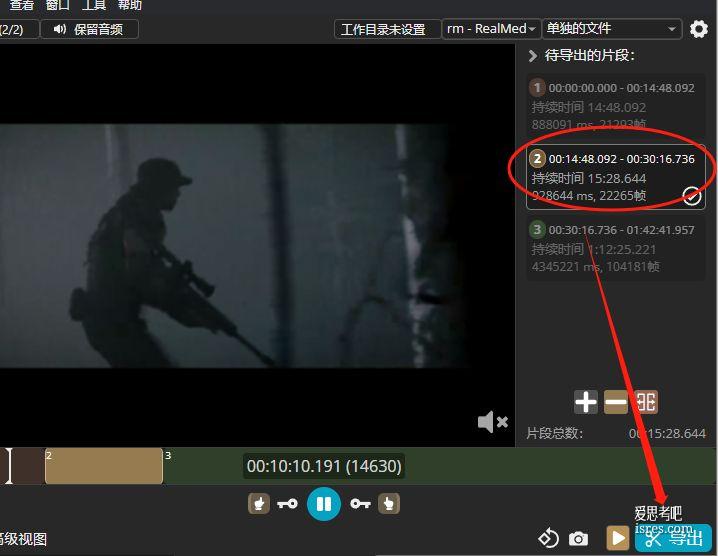Open the 单独的文件 output mode dropdown
This screenshot has height=556, width=718.
click(x=612, y=29)
